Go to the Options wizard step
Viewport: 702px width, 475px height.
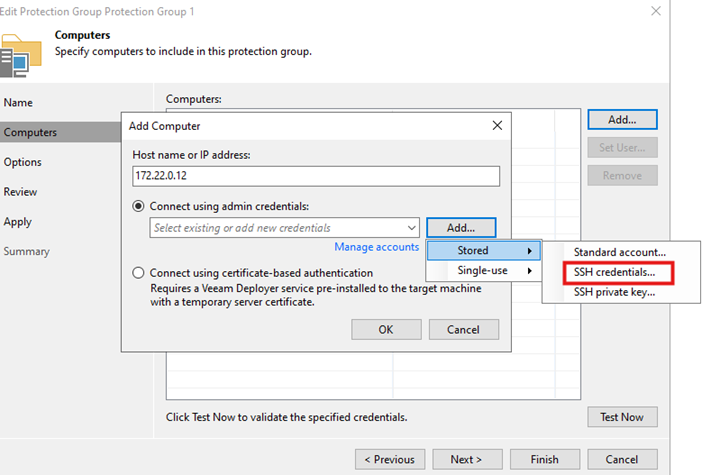23,162
